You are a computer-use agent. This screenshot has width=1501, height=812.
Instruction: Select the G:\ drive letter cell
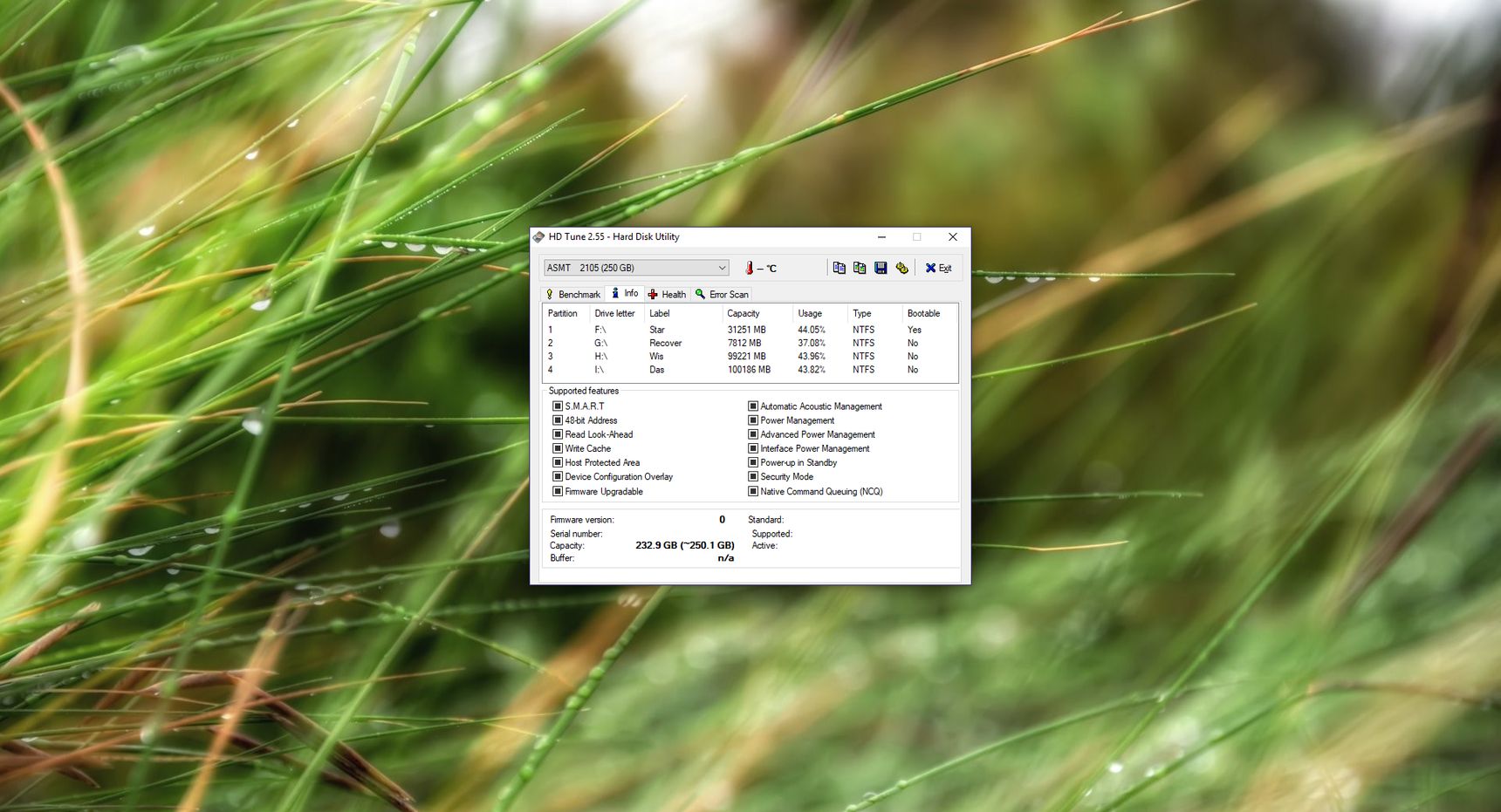[x=601, y=343]
